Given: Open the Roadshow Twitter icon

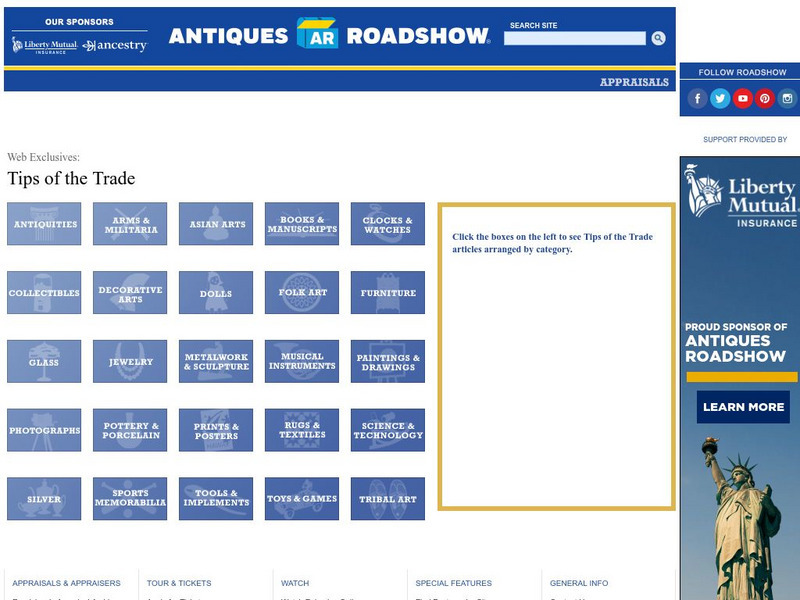Looking at the screenshot, I should pos(720,98).
